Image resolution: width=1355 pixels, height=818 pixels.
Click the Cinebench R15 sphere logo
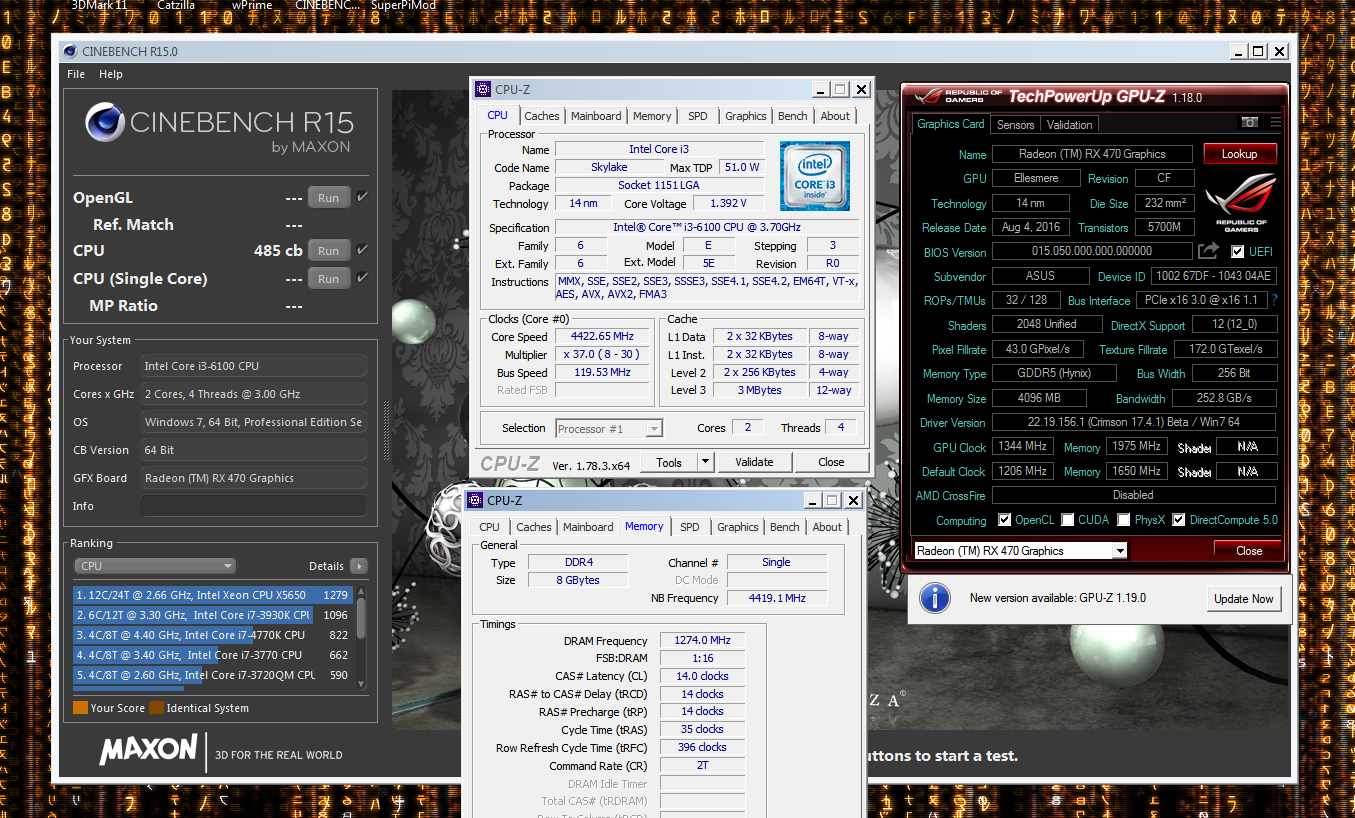(104, 123)
